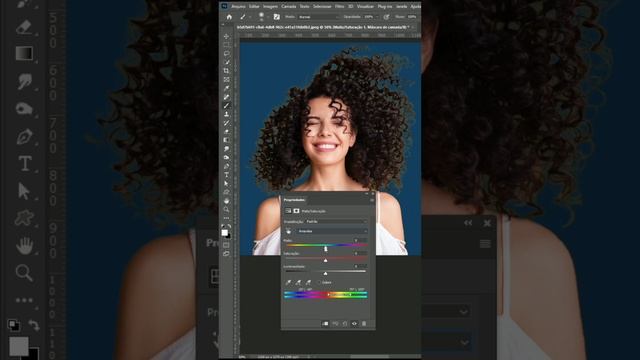Reset adjustment to defaults in Properties footer
The image size is (640, 360).
coord(345,324)
